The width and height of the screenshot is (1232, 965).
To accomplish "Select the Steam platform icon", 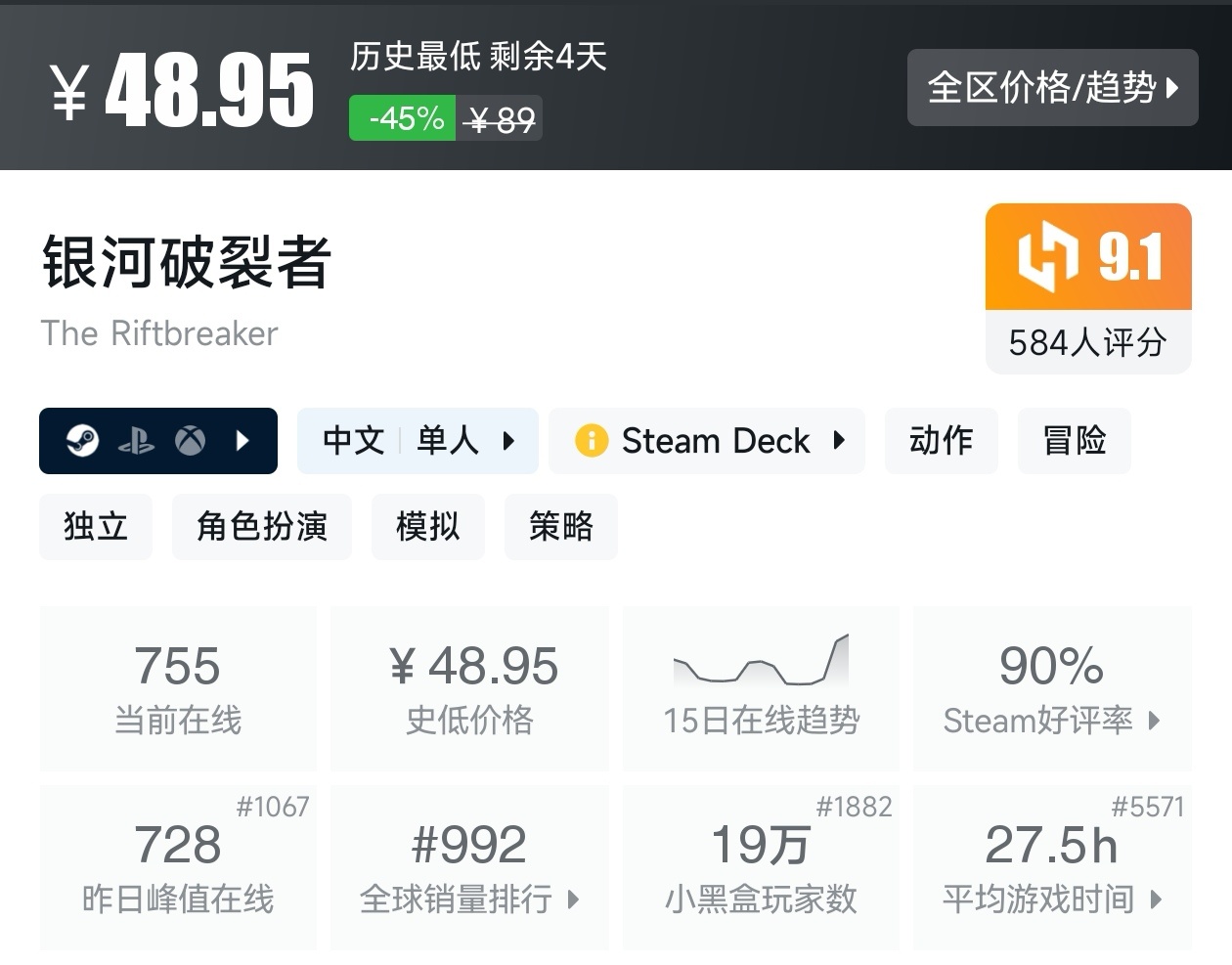I will tap(82, 441).
